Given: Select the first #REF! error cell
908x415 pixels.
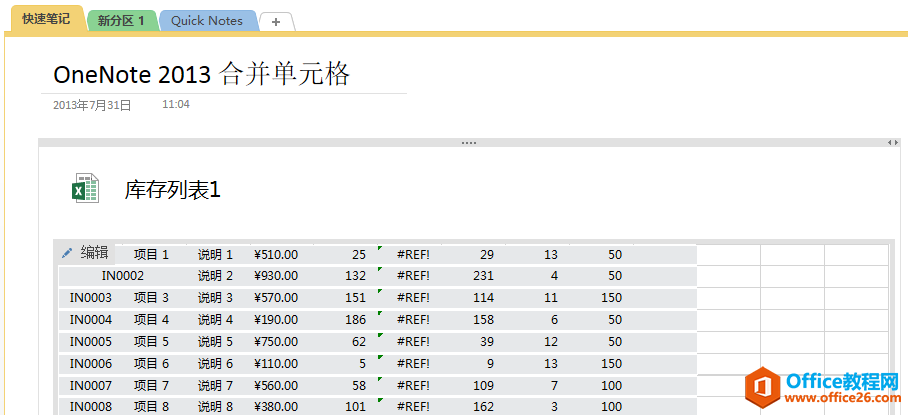Looking at the screenshot, I should 413,255.
